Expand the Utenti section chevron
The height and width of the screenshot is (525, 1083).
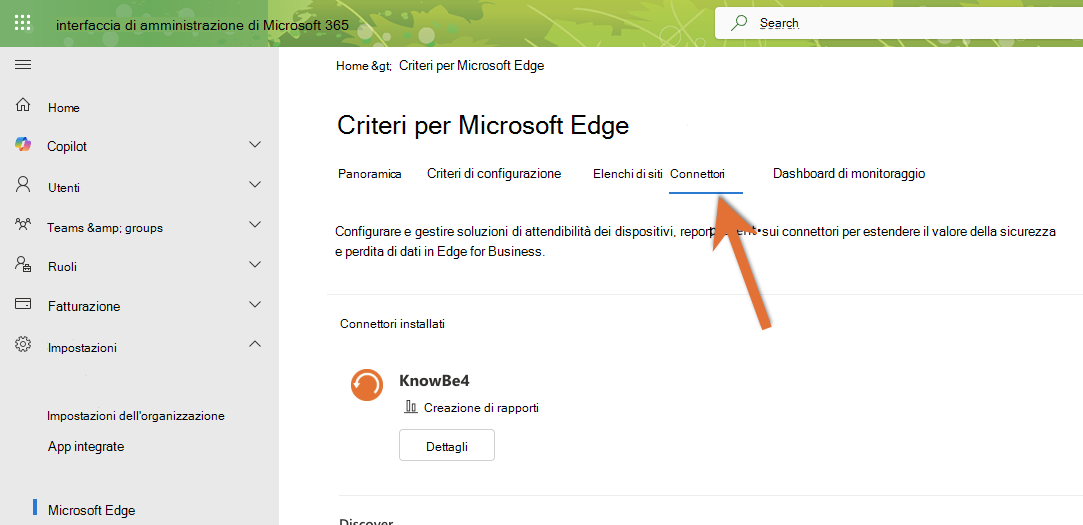255,184
